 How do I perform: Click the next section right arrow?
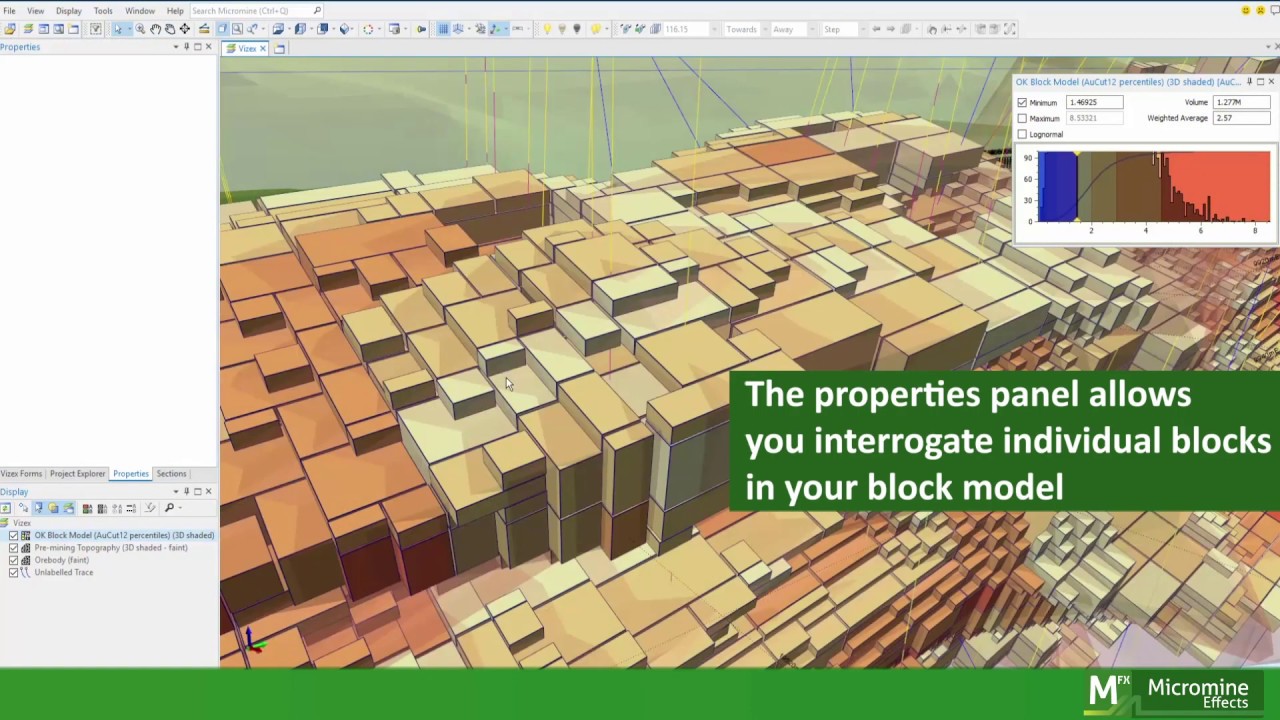(x=890, y=29)
